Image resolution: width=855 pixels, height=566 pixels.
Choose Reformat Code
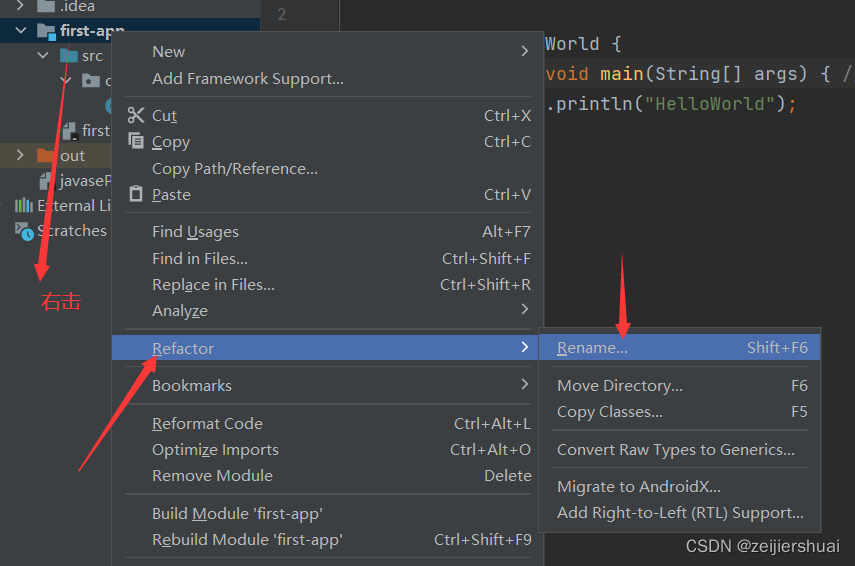(x=327, y=423)
